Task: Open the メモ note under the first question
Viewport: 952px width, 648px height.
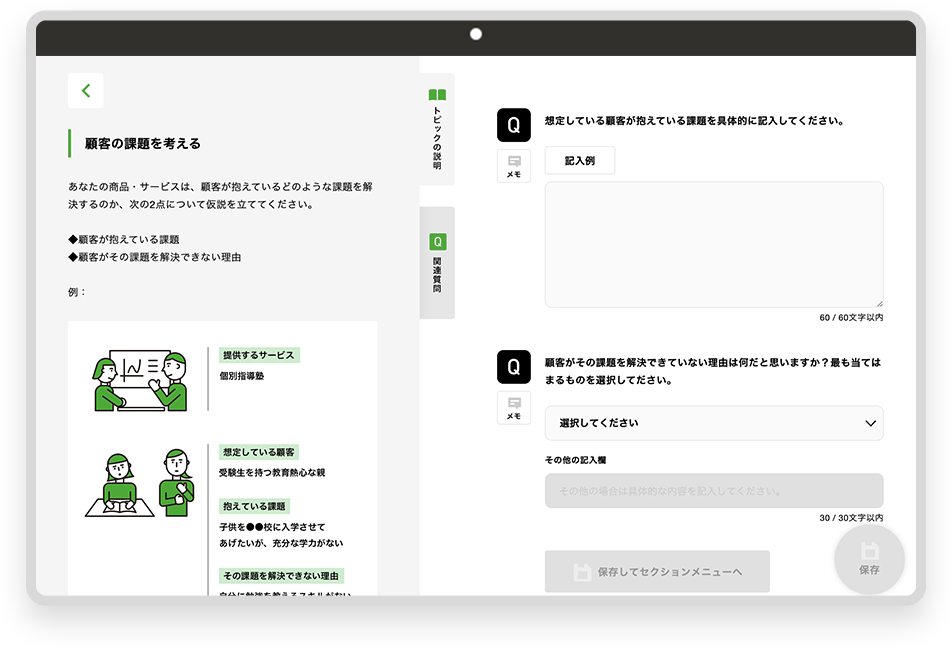Action: click(x=513, y=165)
